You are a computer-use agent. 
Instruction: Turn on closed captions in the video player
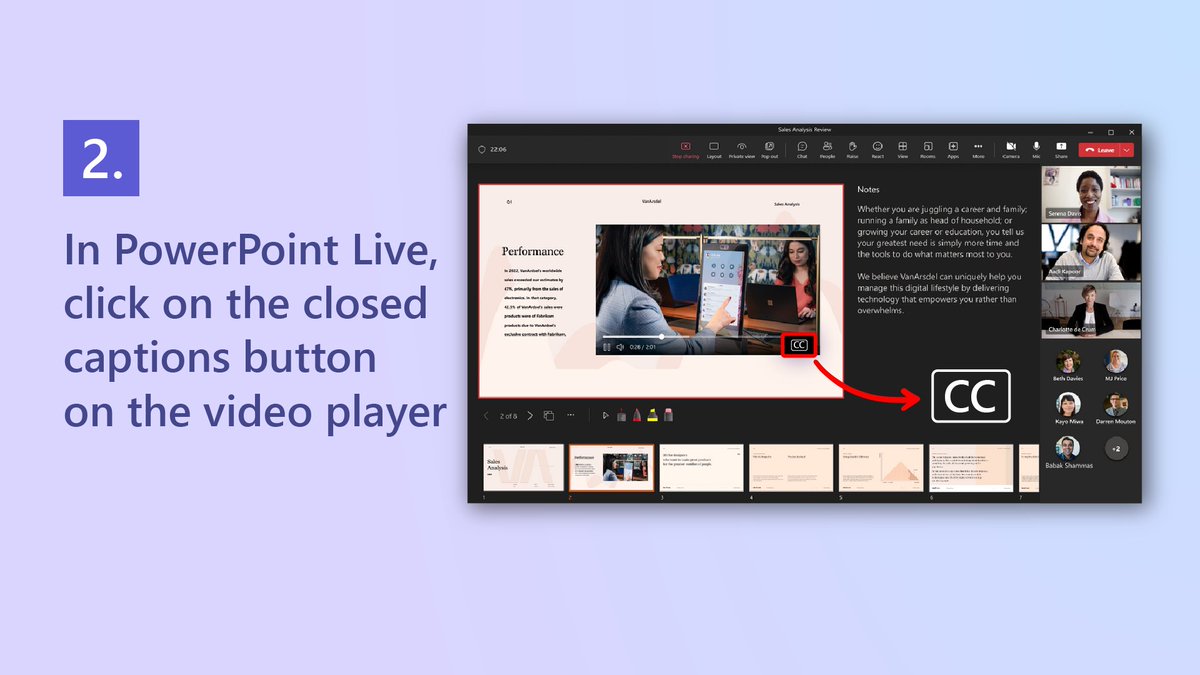(x=798, y=345)
